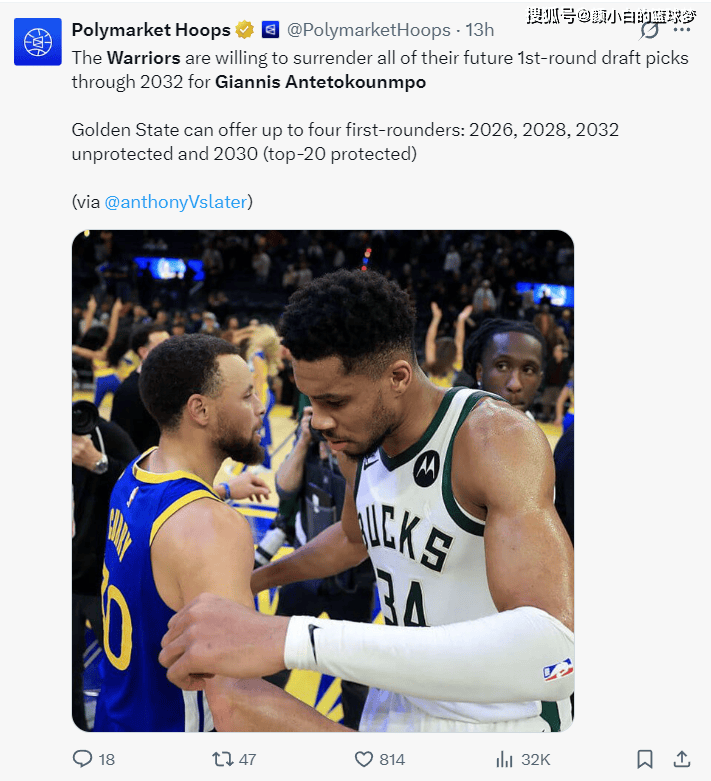
Task: Repost this tweet with retweet icon
Action: tap(222, 759)
